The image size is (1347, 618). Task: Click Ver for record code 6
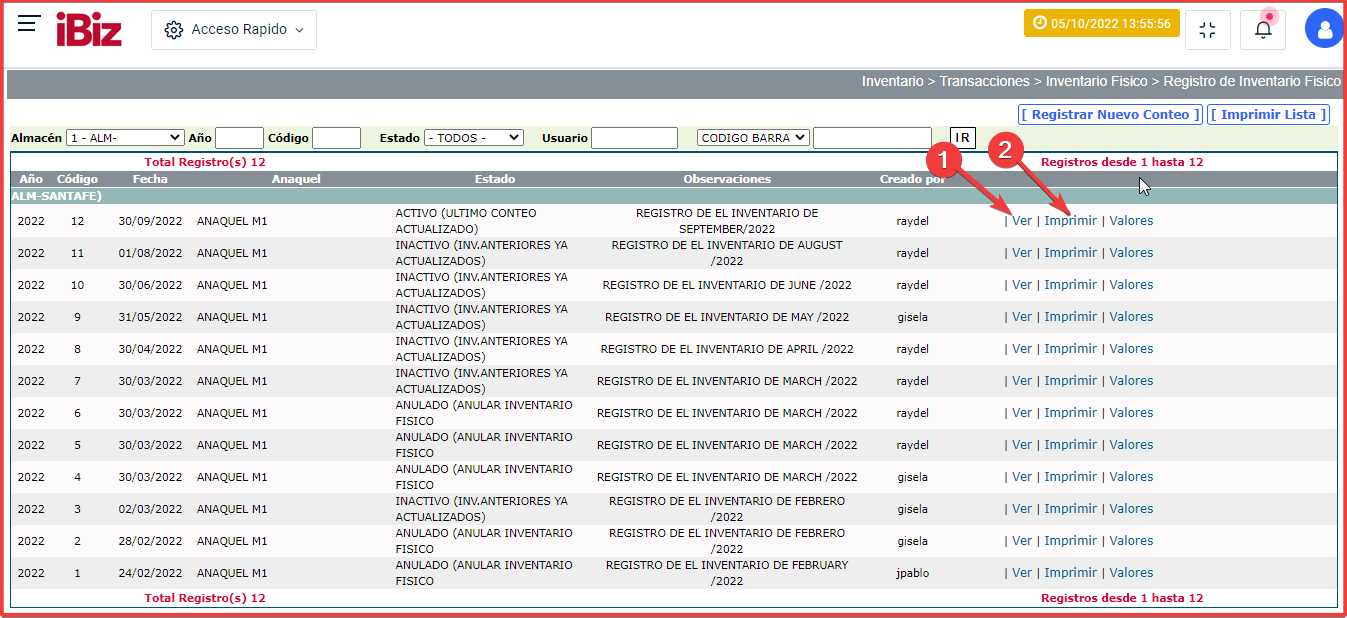[x=1021, y=413]
